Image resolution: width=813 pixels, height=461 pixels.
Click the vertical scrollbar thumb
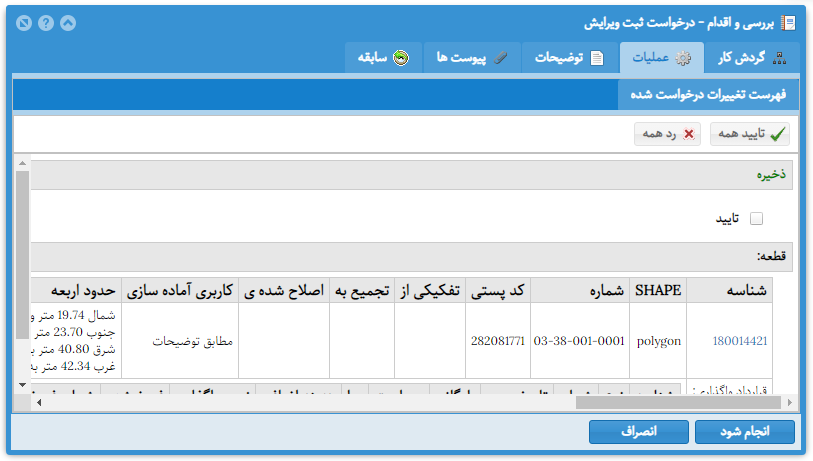pos(22,255)
